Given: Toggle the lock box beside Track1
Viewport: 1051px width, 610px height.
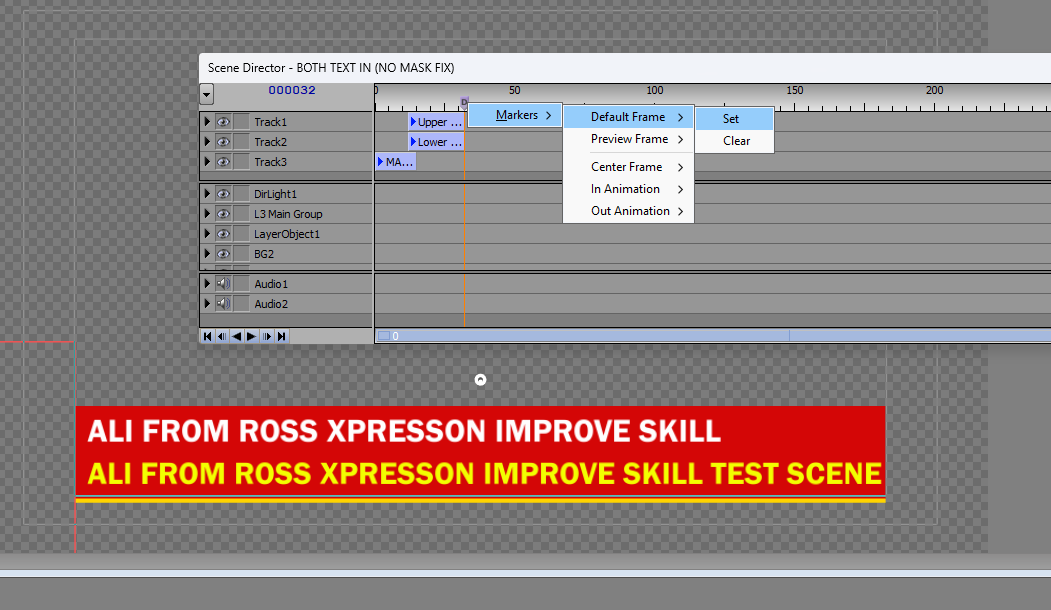Looking at the screenshot, I should 241,122.
